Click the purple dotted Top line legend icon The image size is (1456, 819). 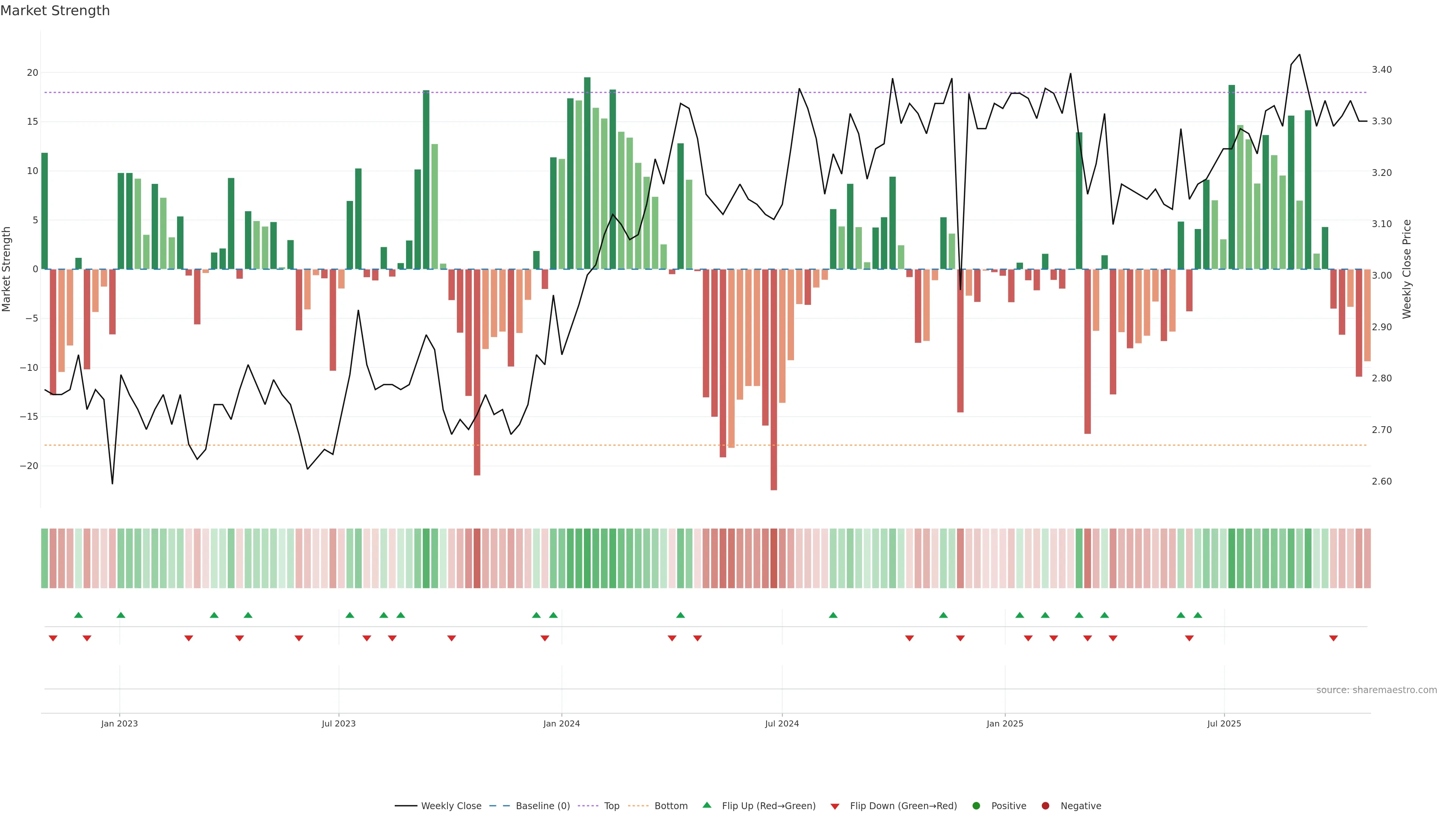point(588,806)
